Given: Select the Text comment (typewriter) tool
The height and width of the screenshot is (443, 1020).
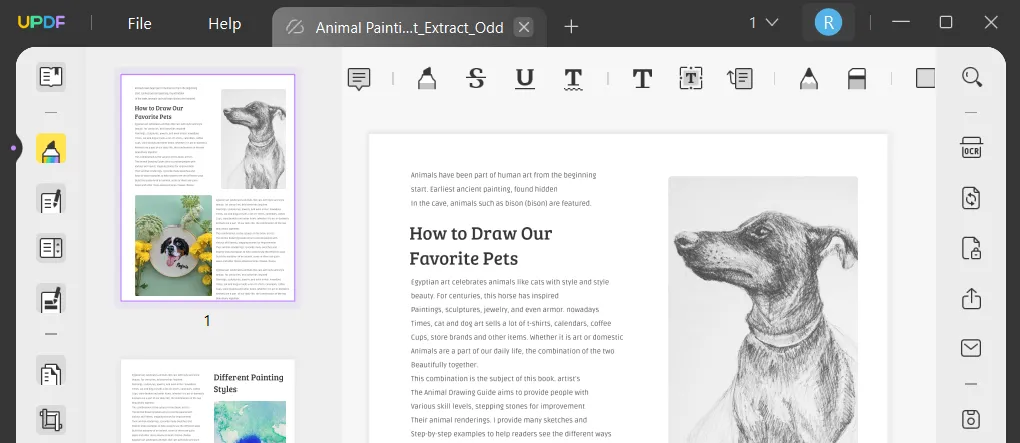Looking at the screenshot, I should point(642,78).
